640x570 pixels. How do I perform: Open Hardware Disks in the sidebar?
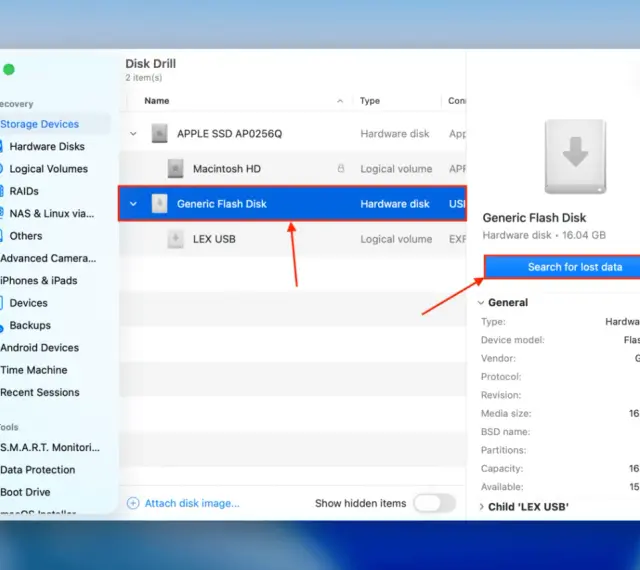point(47,147)
